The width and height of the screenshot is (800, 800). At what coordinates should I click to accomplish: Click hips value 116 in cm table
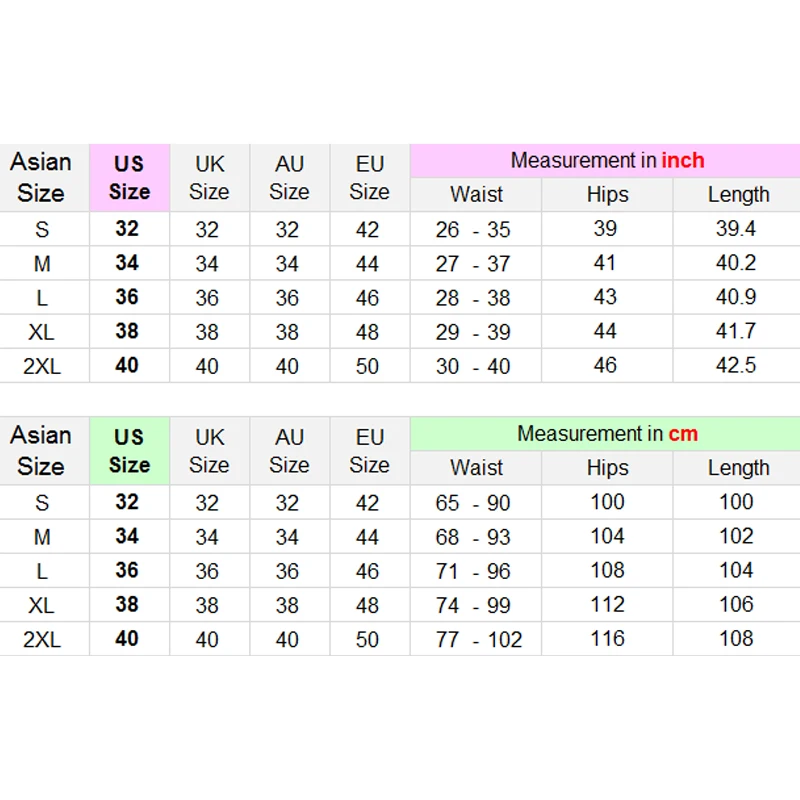pos(607,638)
